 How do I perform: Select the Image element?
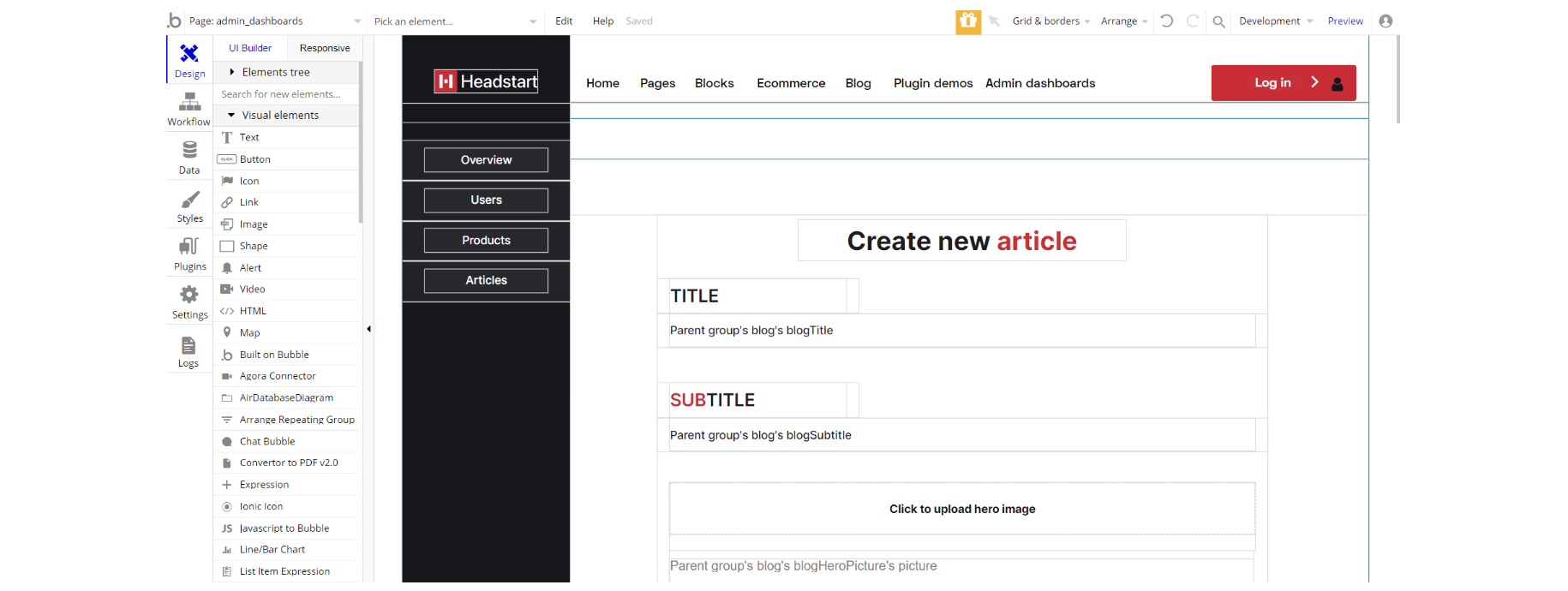tap(287, 224)
